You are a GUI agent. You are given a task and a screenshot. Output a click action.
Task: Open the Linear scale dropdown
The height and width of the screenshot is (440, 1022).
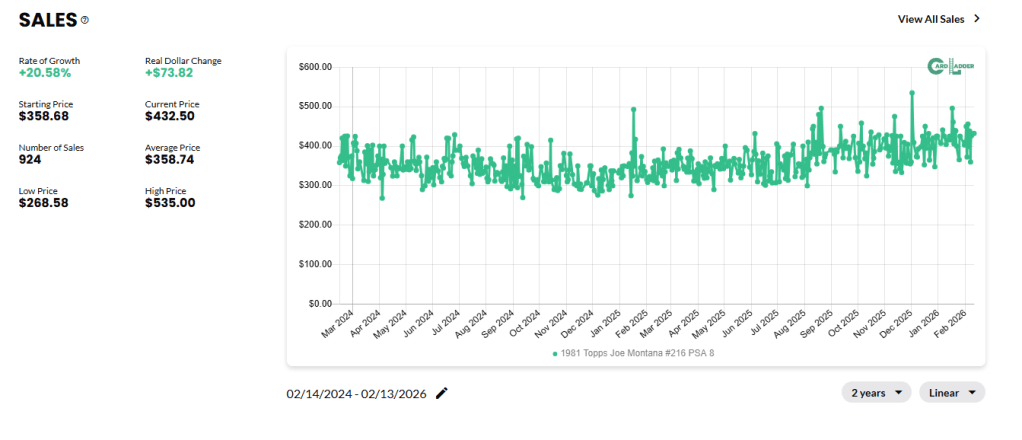pyautogui.click(x=951, y=393)
